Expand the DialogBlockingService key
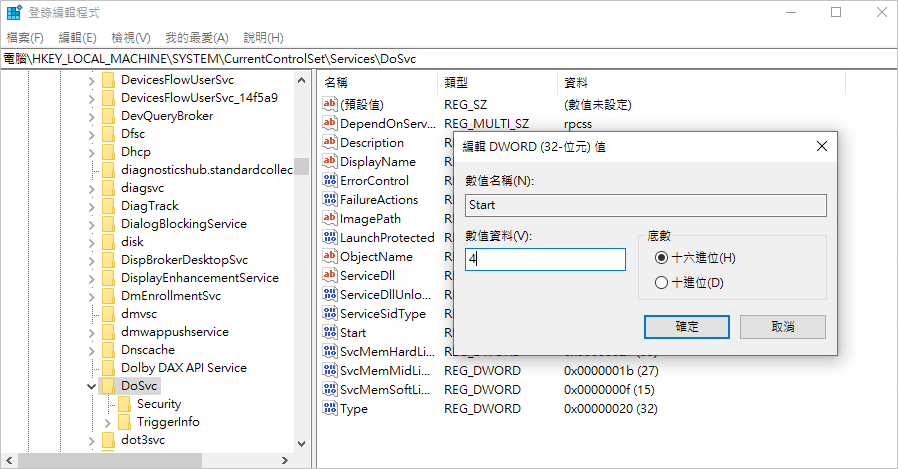The image size is (898, 469). click(92, 224)
